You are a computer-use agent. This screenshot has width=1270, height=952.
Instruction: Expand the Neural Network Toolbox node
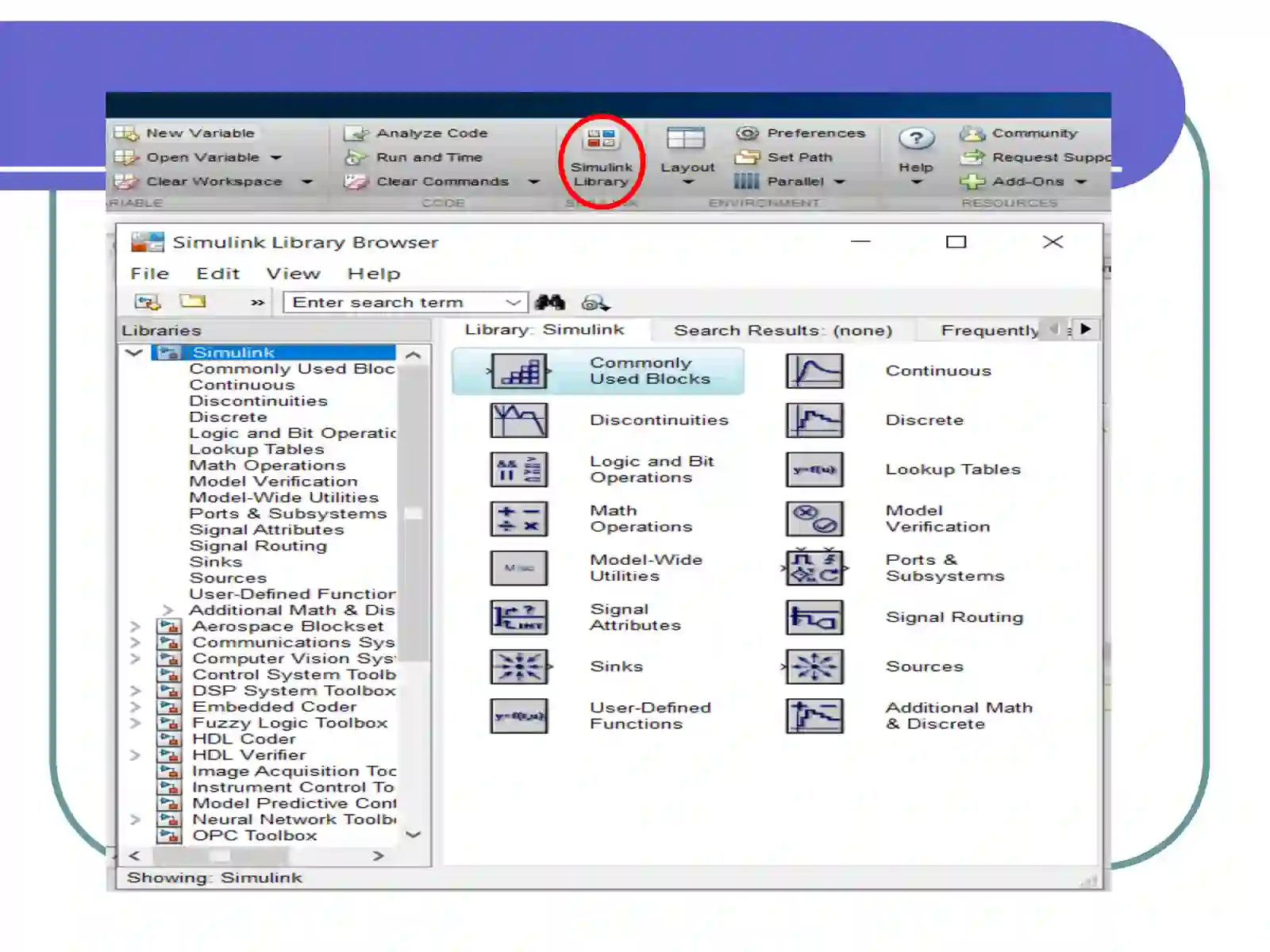tap(135, 820)
